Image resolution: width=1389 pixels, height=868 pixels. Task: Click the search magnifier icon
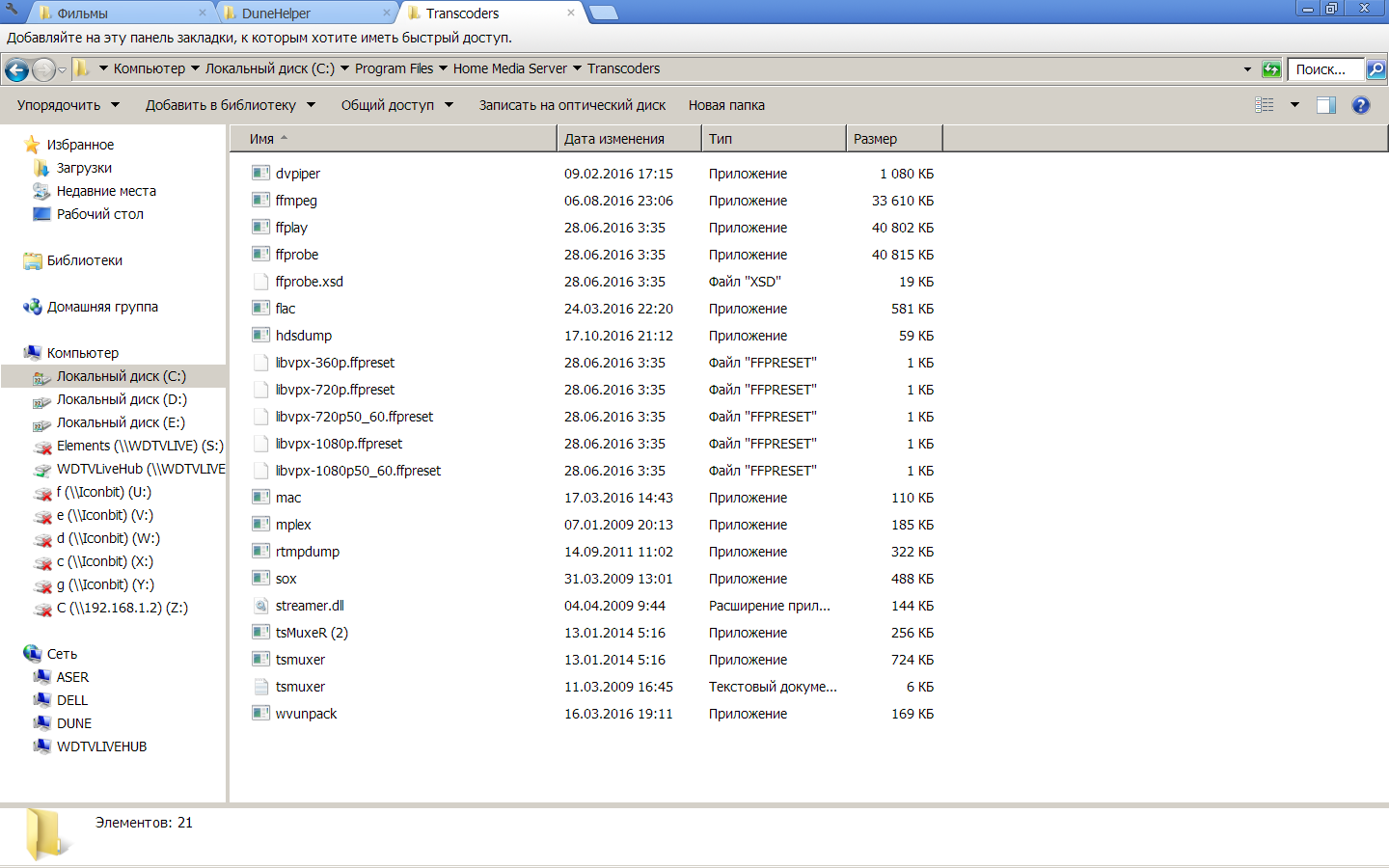coord(1376,69)
